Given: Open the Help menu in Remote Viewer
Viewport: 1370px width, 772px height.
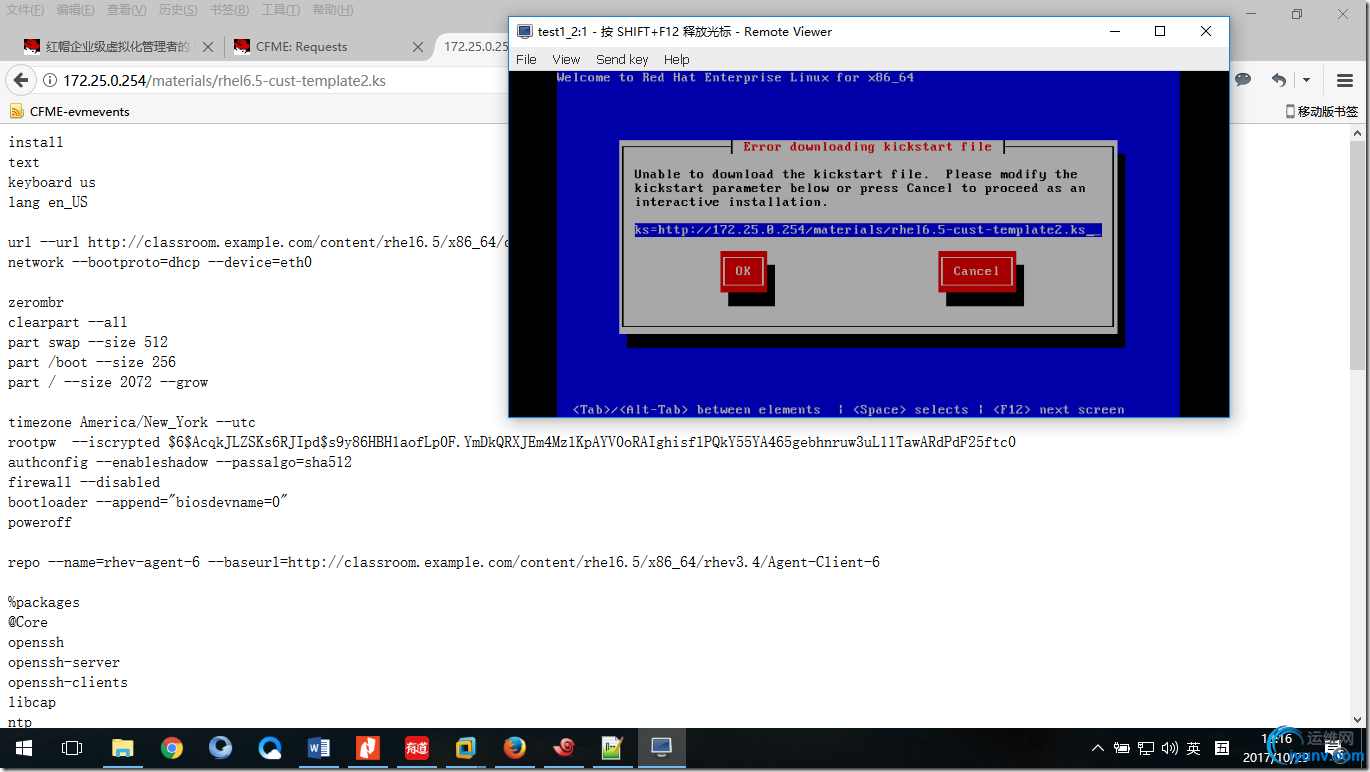Looking at the screenshot, I should [677, 59].
